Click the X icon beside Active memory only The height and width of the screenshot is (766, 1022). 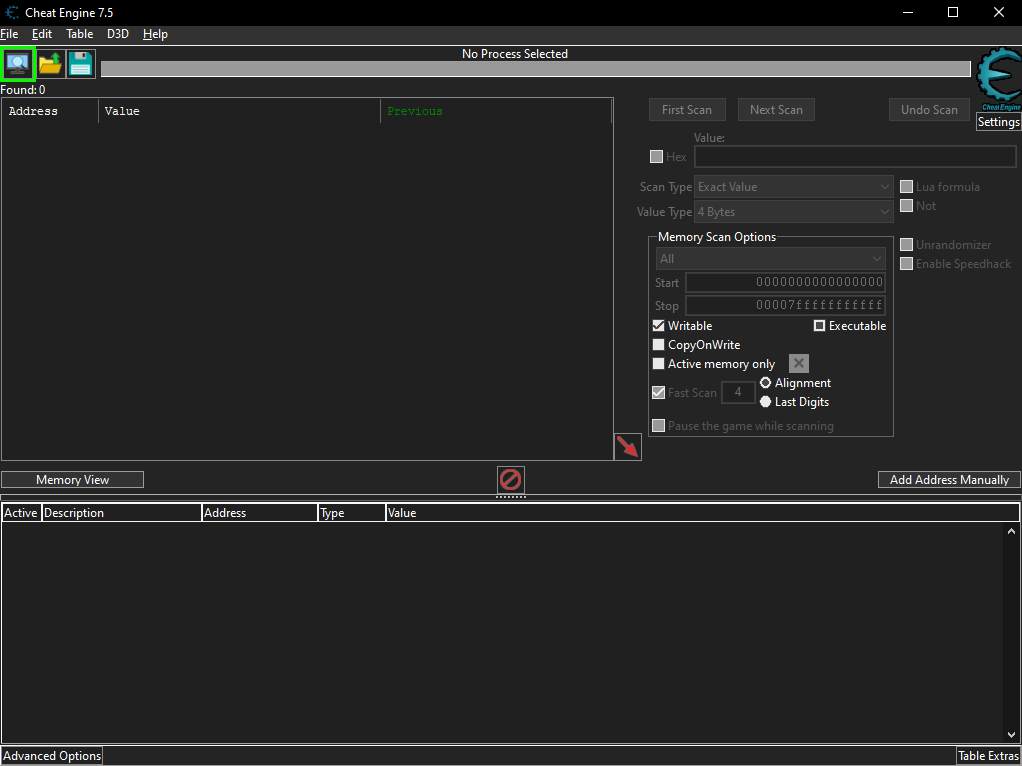(x=799, y=364)
